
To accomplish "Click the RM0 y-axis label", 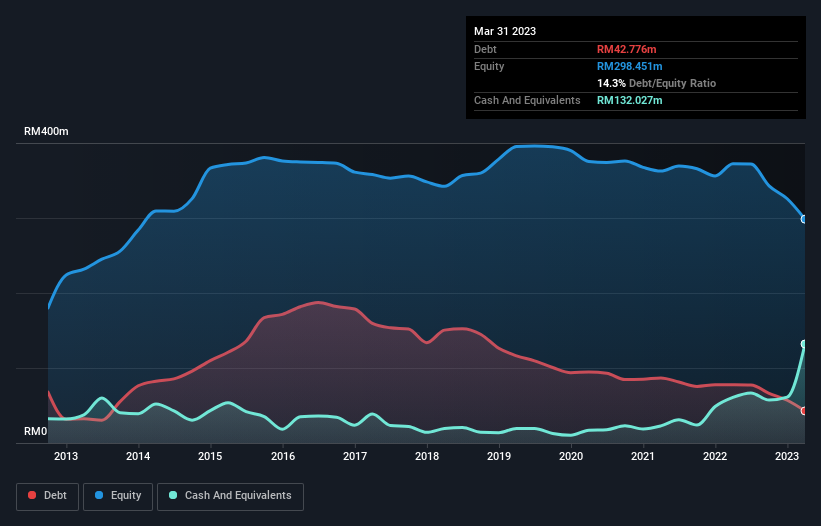I will click(x=35, y=432).
